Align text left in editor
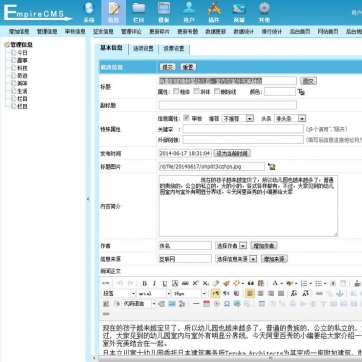Screen dimensions: 362x362 [250, 293]
